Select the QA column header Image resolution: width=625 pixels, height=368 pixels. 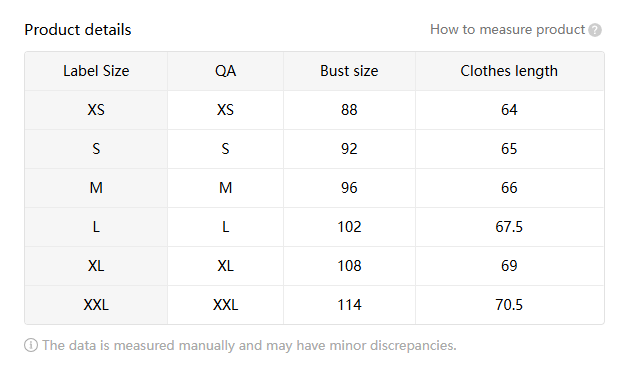tap(226, 71)
